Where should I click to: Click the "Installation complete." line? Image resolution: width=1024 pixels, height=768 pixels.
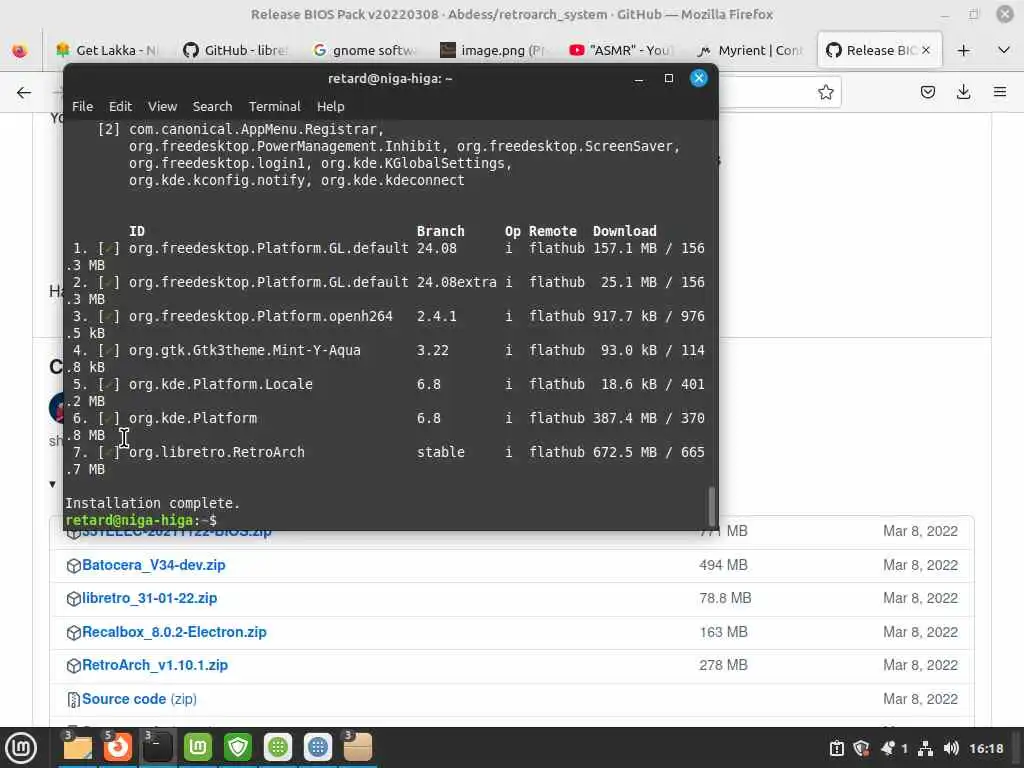(152, 503)
